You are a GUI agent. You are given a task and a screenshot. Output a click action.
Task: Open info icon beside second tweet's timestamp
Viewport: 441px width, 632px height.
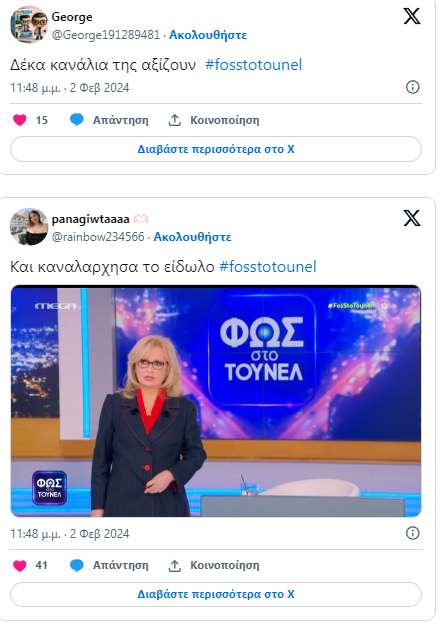click(x=412, y=533)
